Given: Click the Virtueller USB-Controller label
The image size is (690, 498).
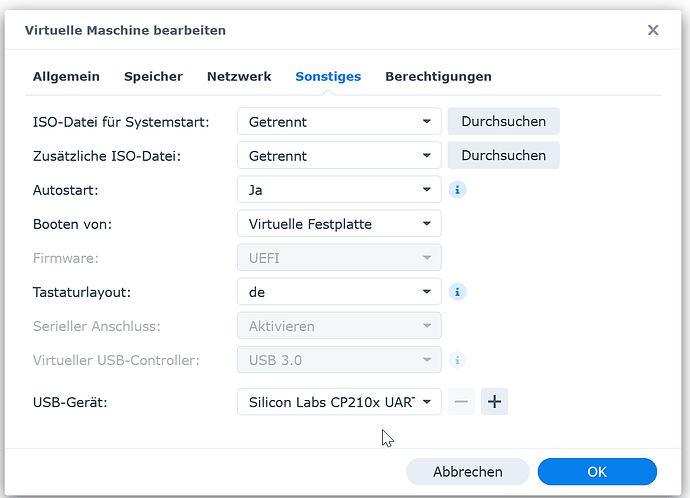Looking at the screenshot, I should click(116, 361).
